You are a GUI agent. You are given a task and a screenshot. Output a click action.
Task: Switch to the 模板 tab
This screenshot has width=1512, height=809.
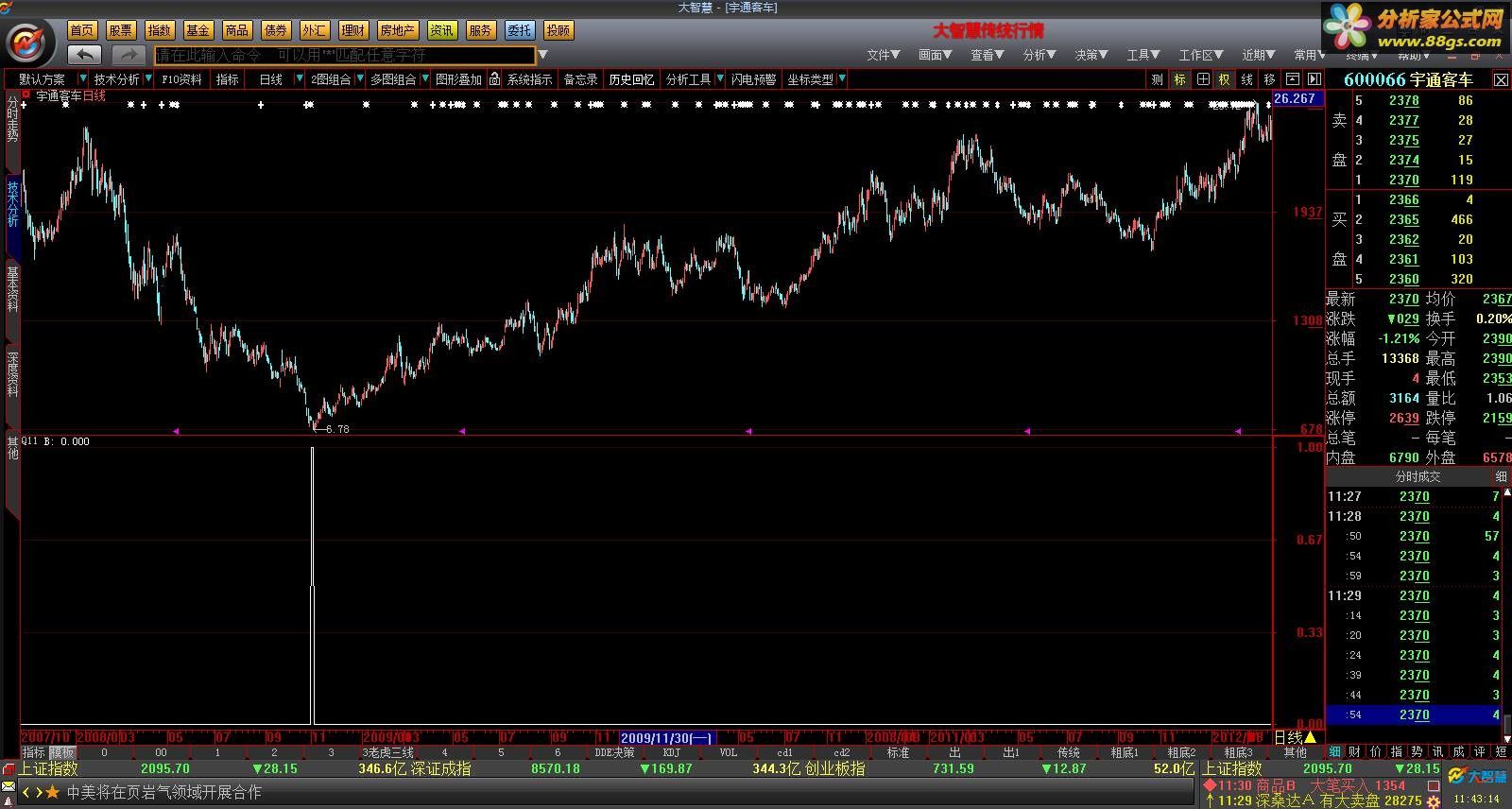[61, 752]
